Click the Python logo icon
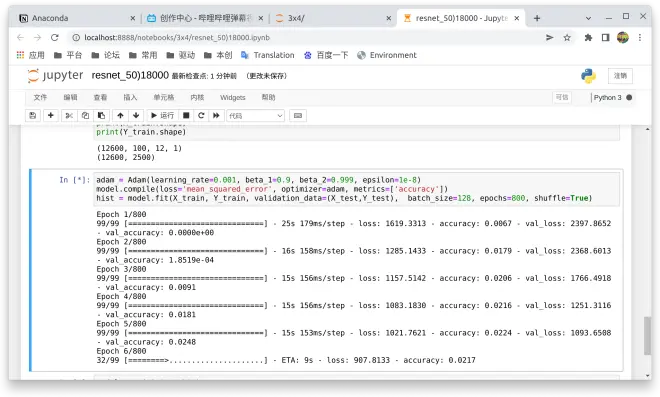Image resolution: width=660 pixels, height=397 pixels. tap(588, 76)
